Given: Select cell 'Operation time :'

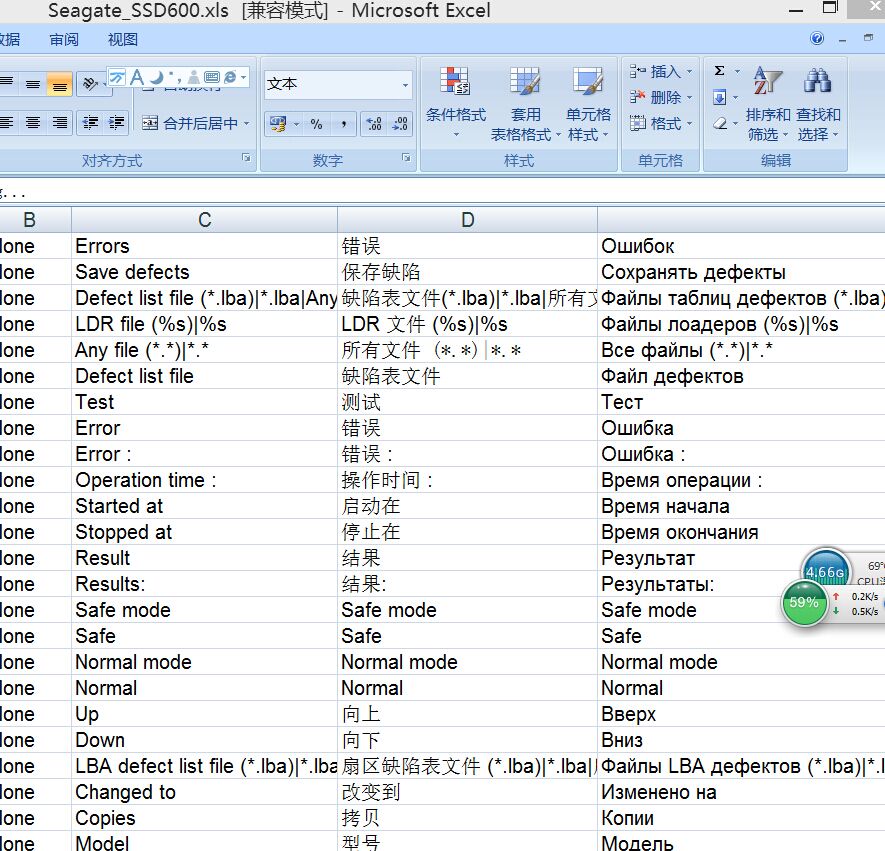Looking at the screenshot, I should tap(204, 480).
